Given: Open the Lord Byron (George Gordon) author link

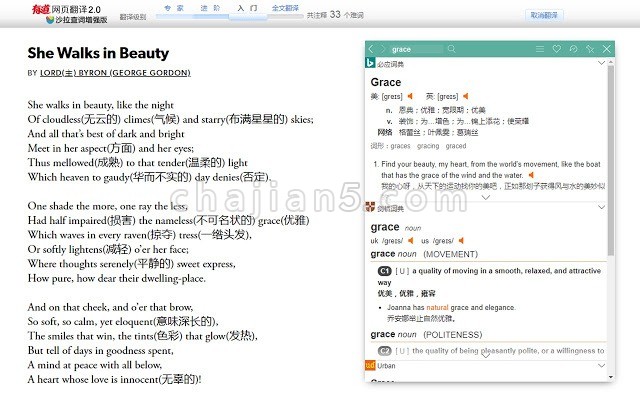Looking at the screenshot, I should click(x=115, y=73).
